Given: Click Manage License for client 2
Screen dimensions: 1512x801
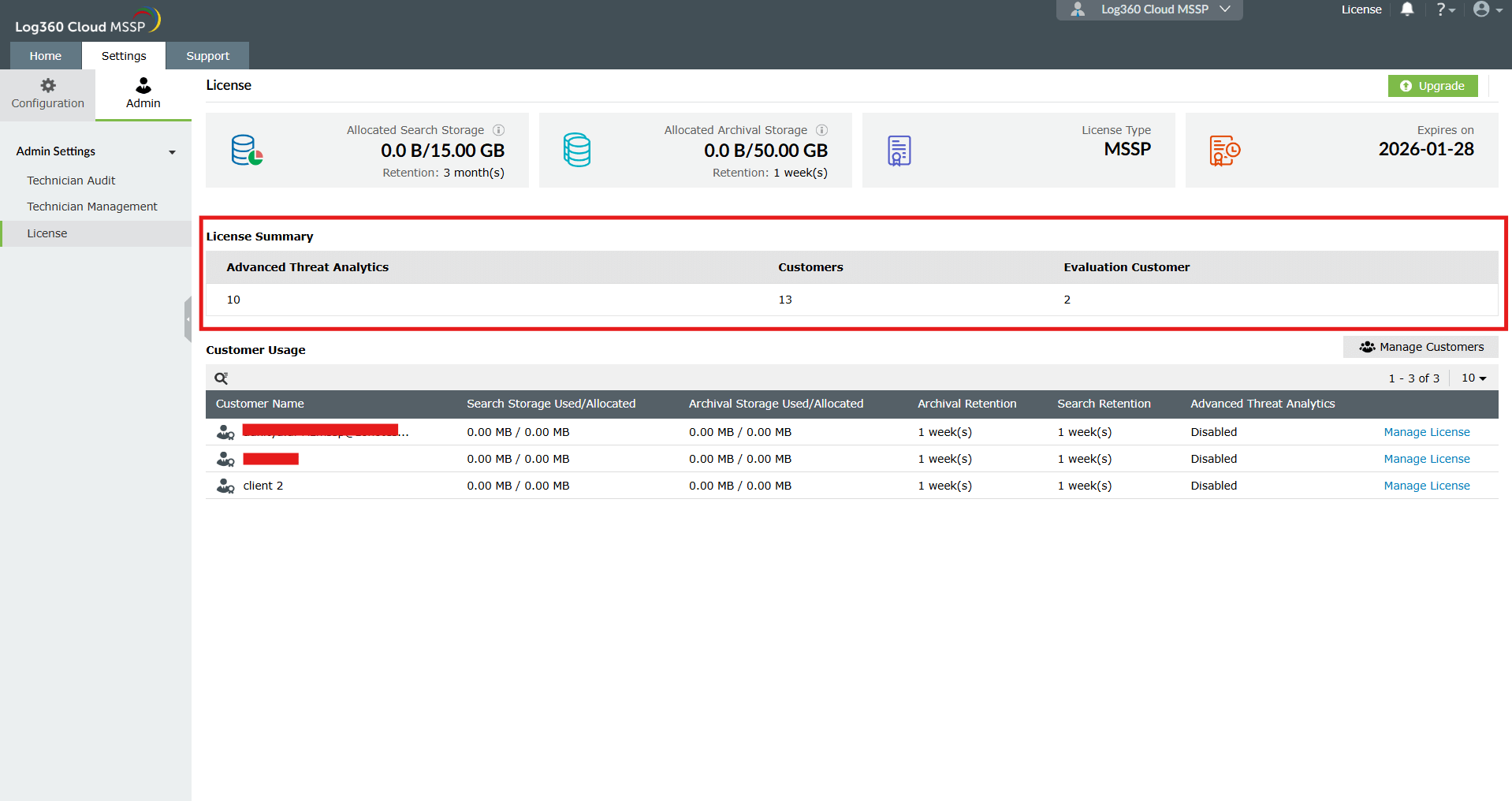Looking at the screenshot, I should point(1426,486).
